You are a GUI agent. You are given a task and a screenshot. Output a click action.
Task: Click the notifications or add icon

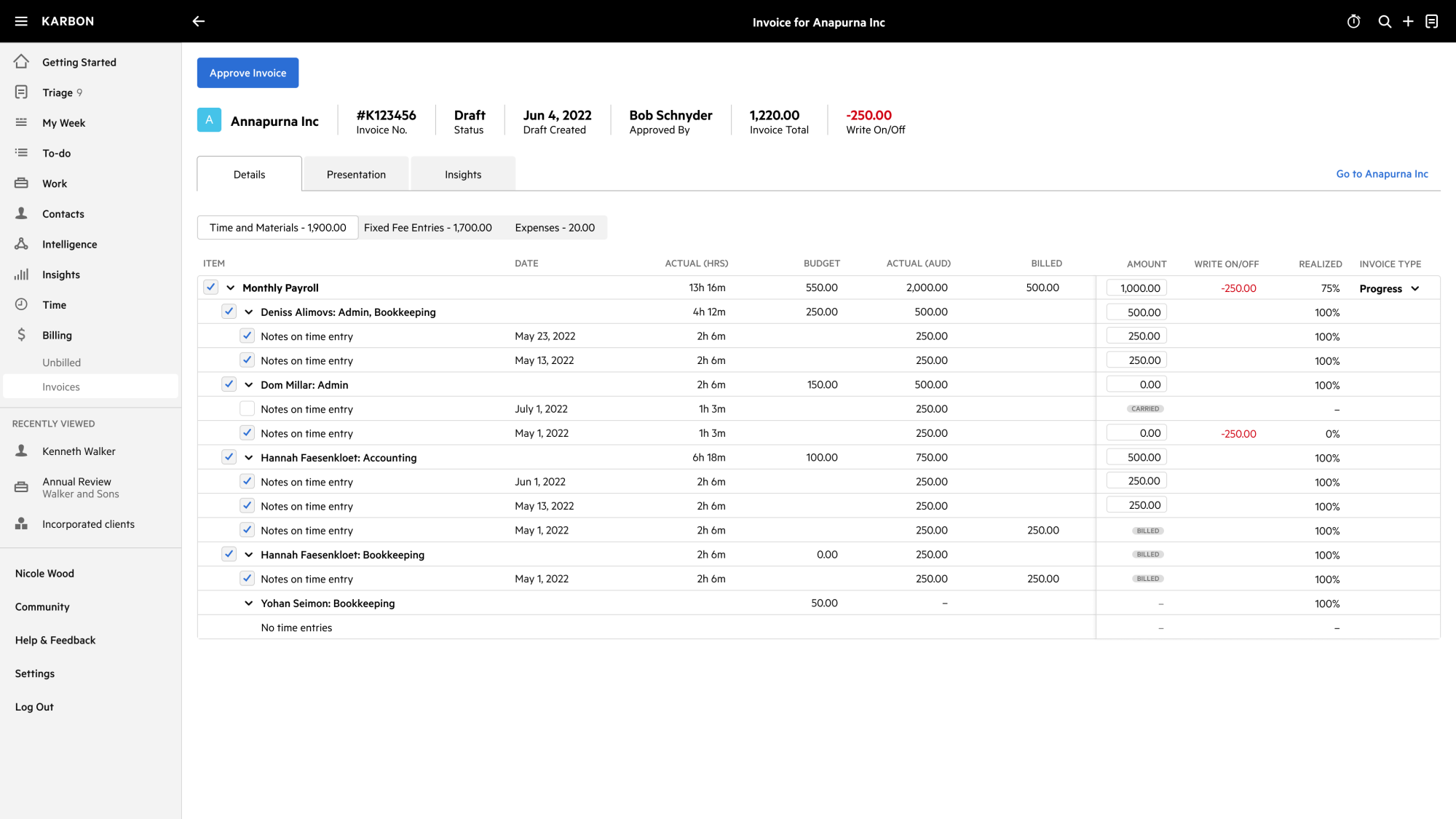[x=1408, y=21]
